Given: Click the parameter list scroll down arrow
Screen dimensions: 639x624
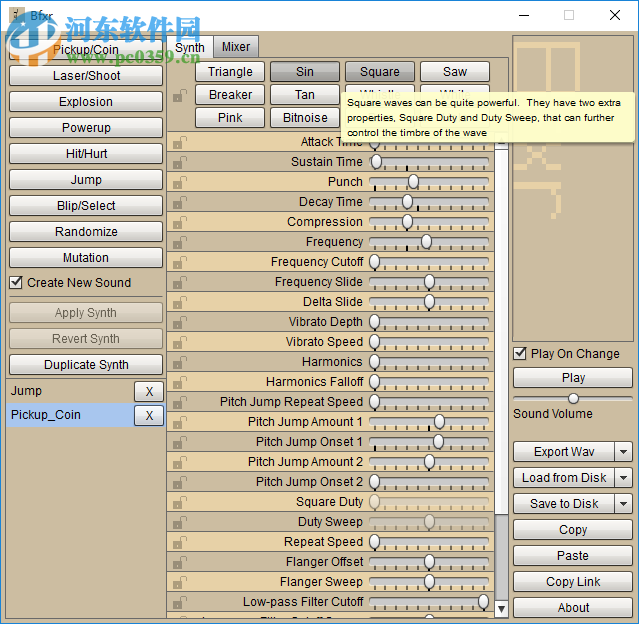Looking at the screenshot, I should click(502, 609).
